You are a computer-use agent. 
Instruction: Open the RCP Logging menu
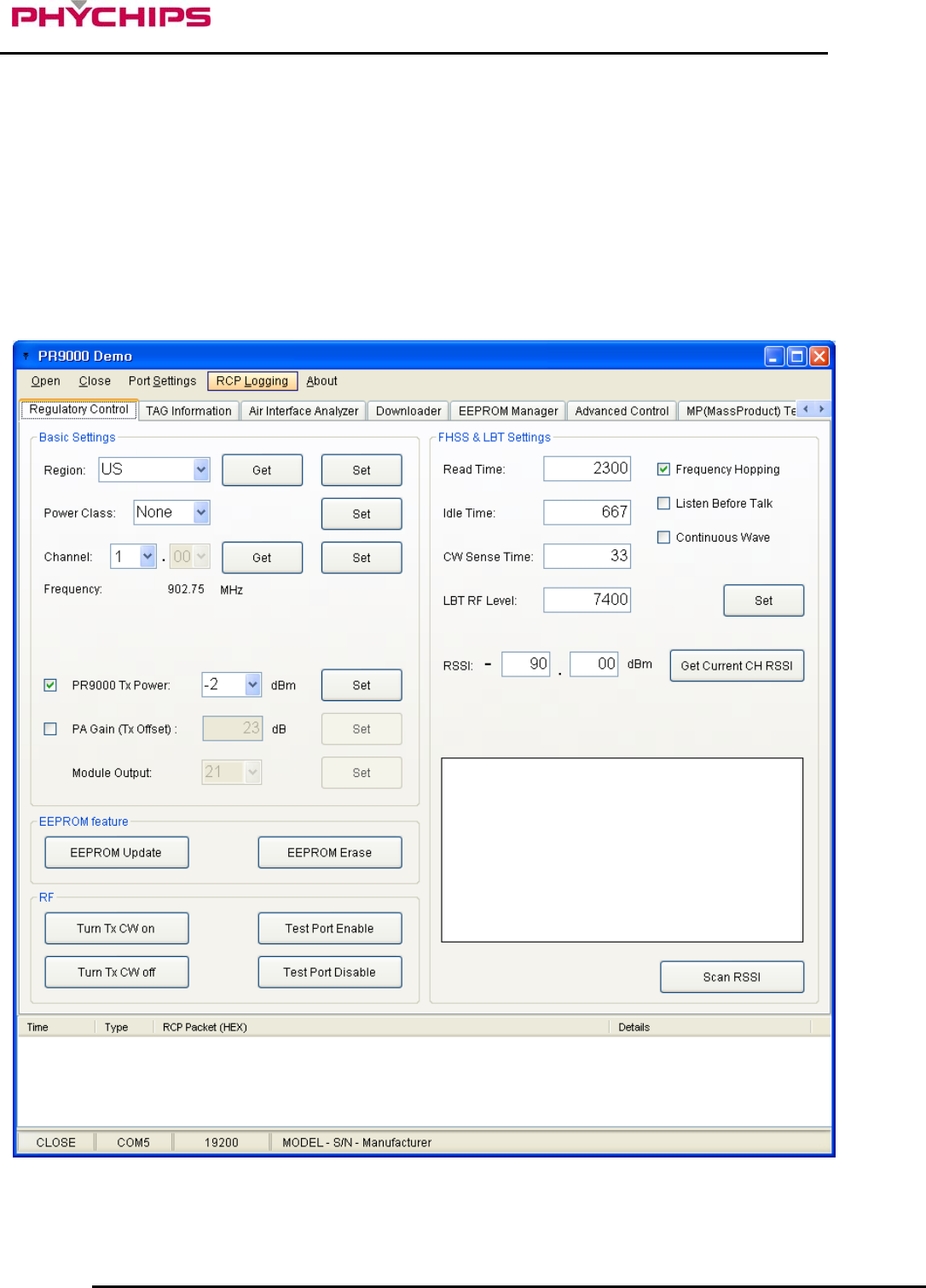pyautogui.click(x=252, y=381)
